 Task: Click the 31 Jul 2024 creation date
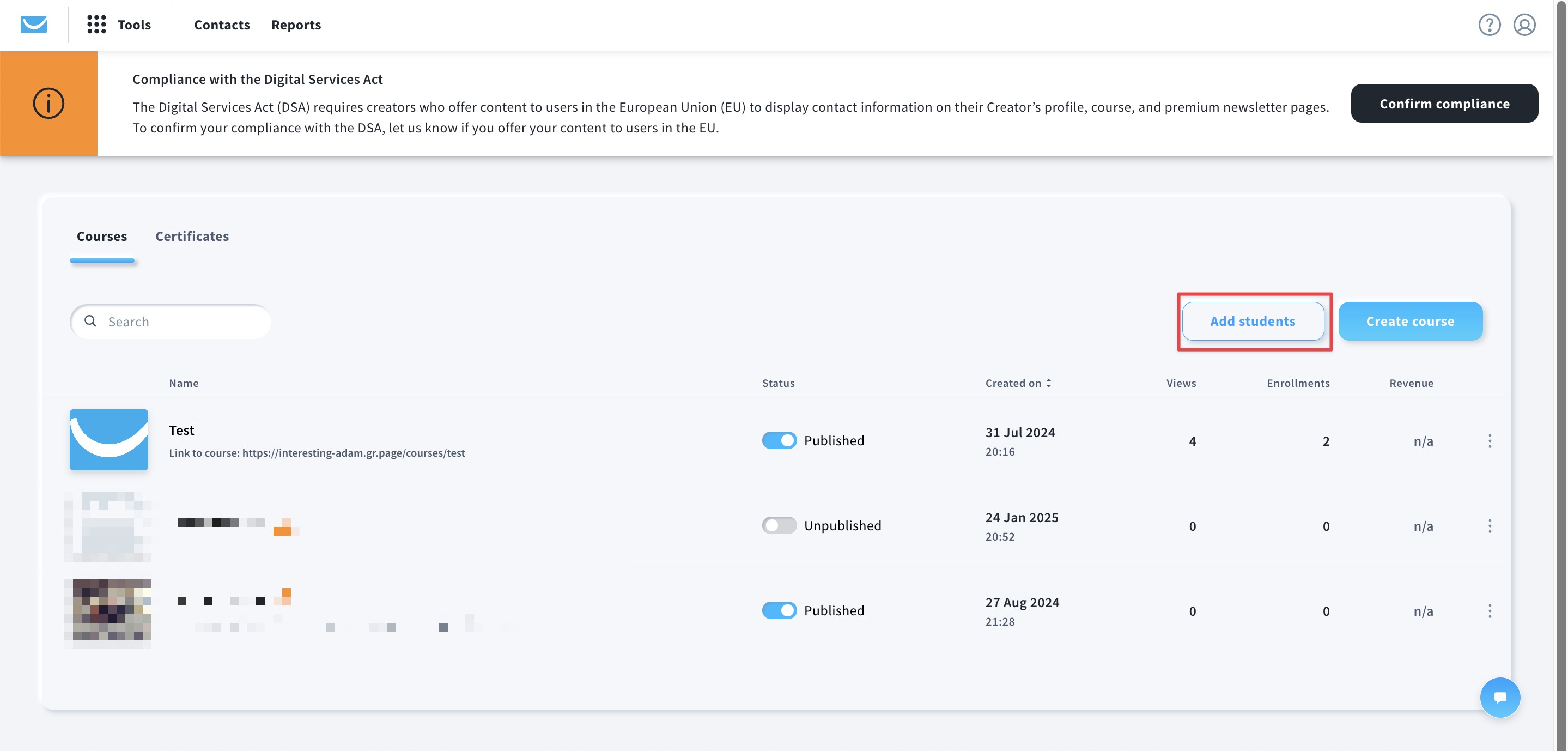pyautogui.click(x=1020, y=432)
